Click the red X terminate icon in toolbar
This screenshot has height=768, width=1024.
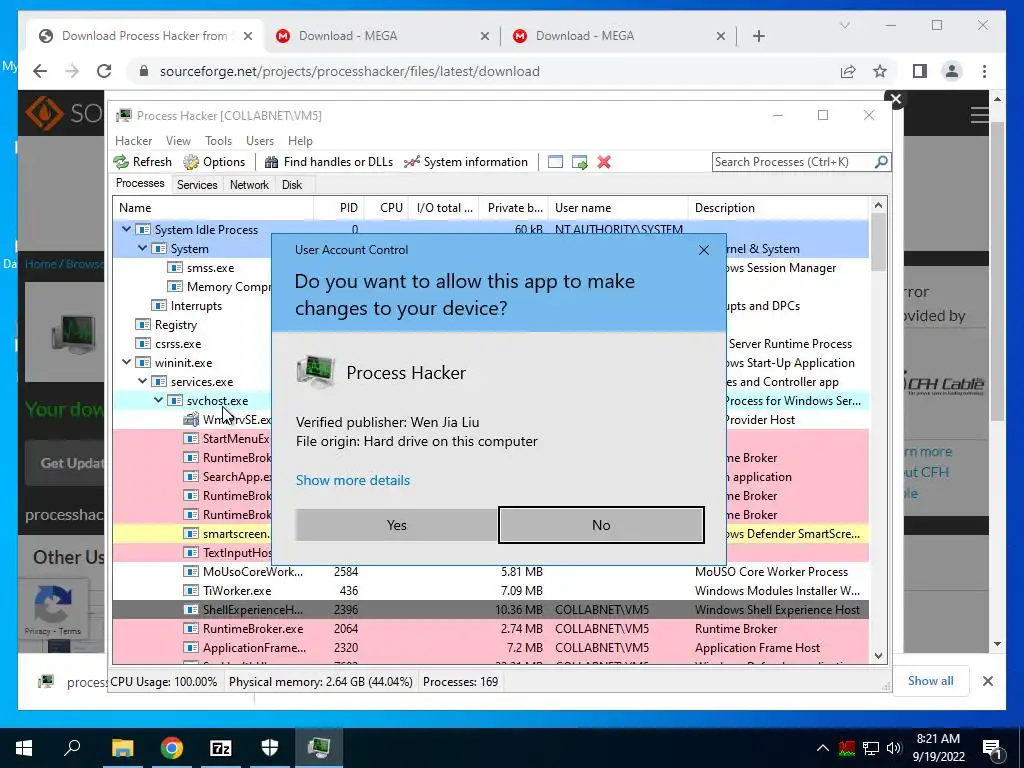click(604, 162)
